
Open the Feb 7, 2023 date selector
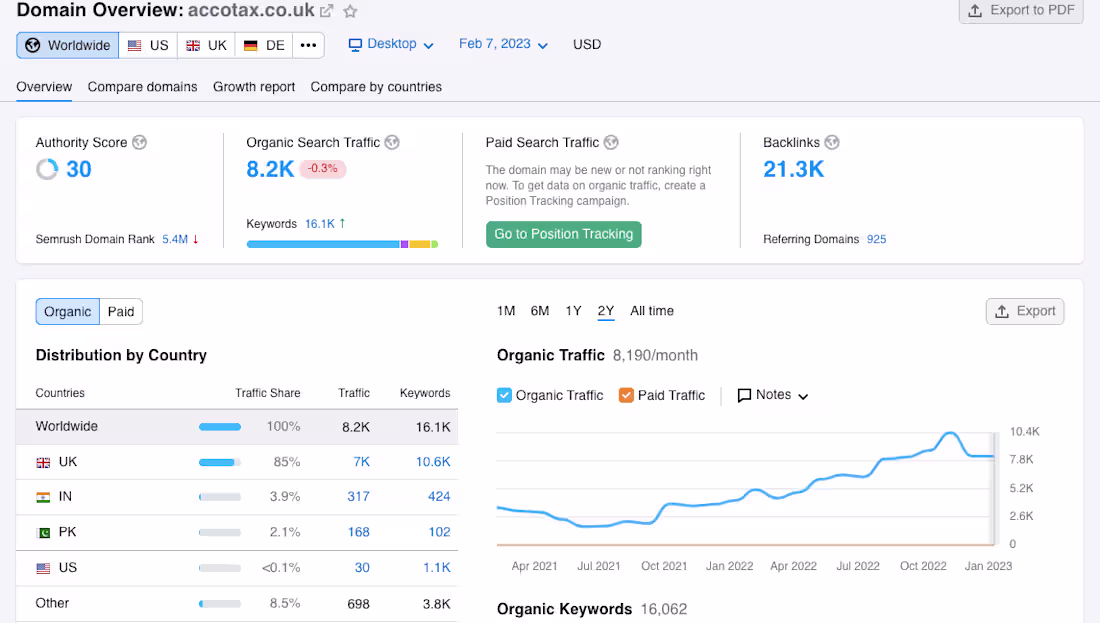click(502, 44)
